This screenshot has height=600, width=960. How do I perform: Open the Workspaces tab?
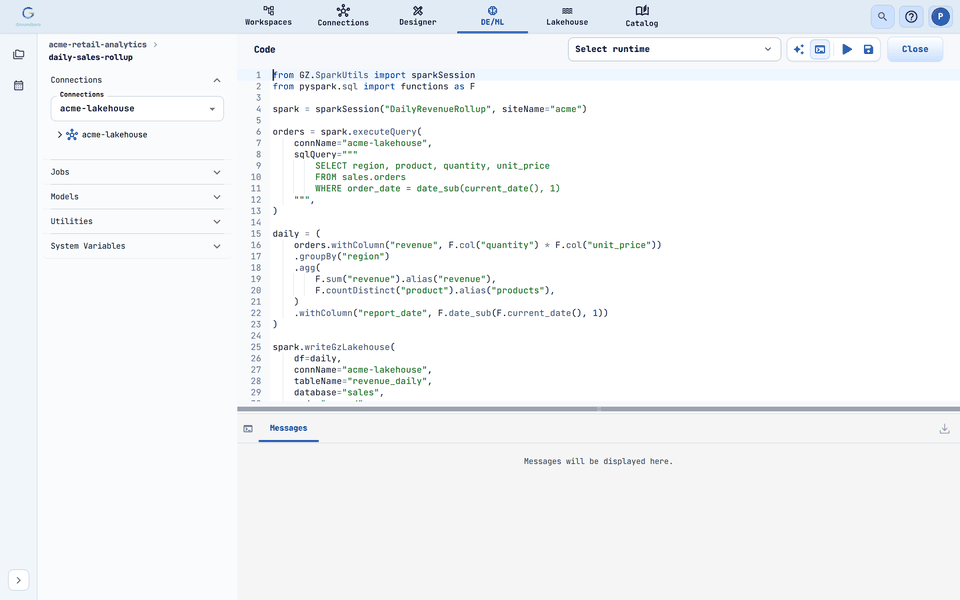(268, 16)
